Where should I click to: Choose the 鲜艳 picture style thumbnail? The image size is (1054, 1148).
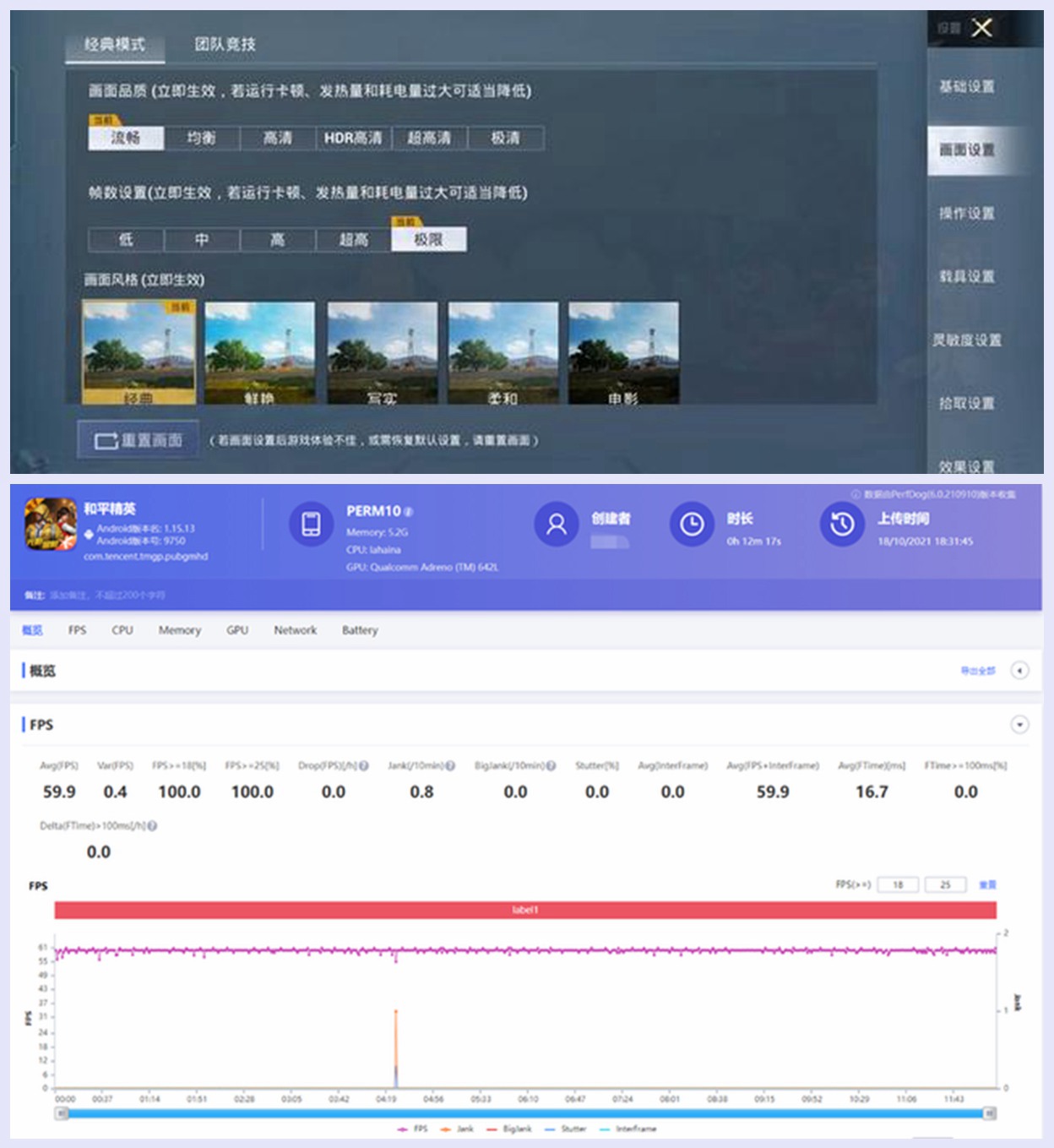[x=260, y=352]
